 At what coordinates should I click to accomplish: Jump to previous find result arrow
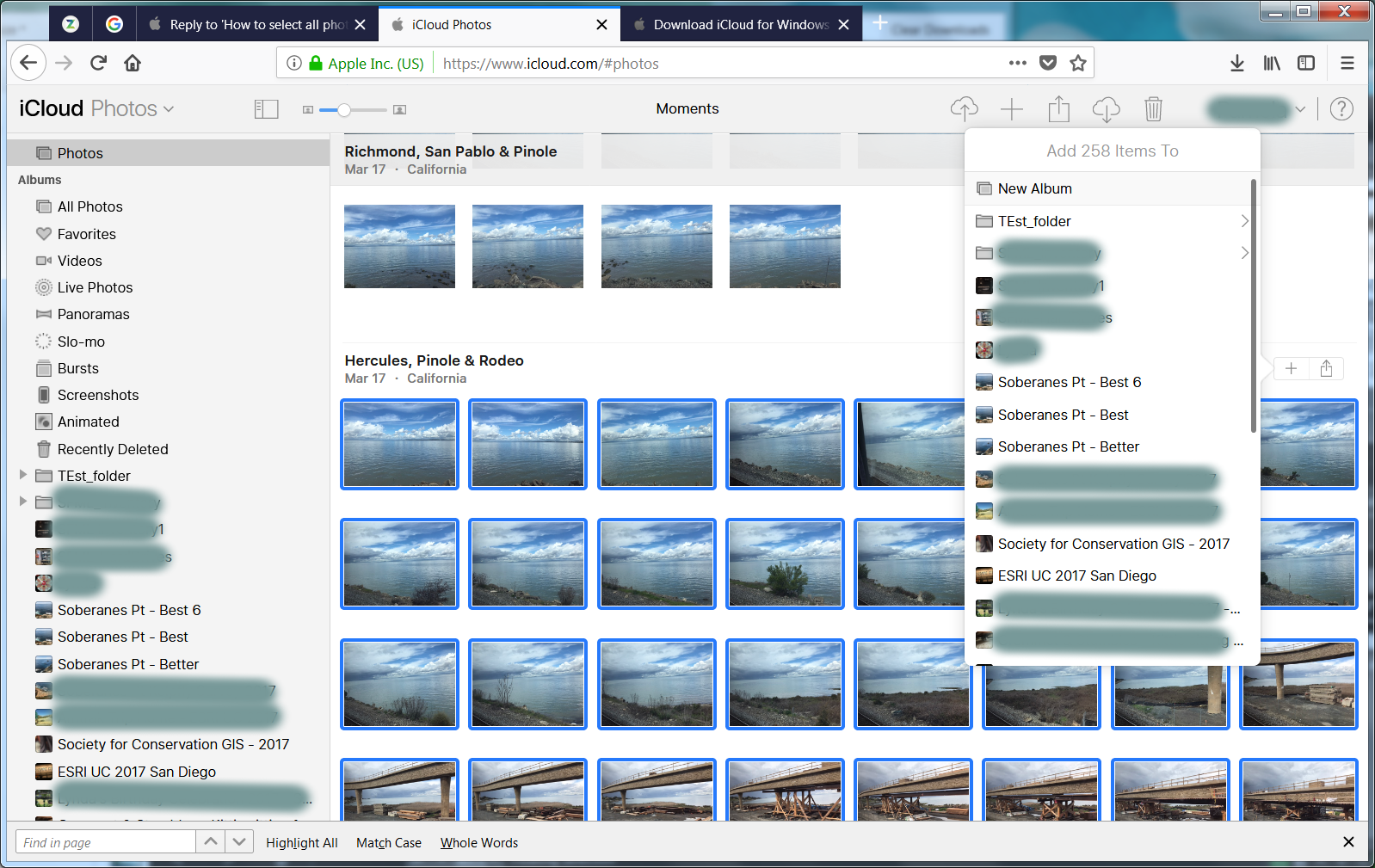point(211,842)
